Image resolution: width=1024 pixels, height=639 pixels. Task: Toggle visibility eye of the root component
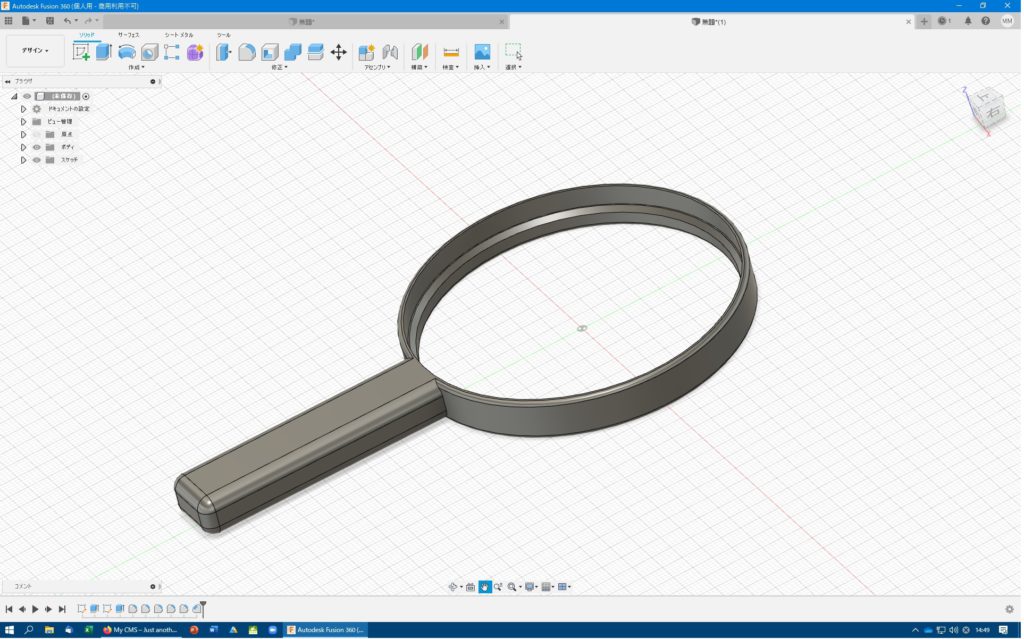[x=27, y=96]
